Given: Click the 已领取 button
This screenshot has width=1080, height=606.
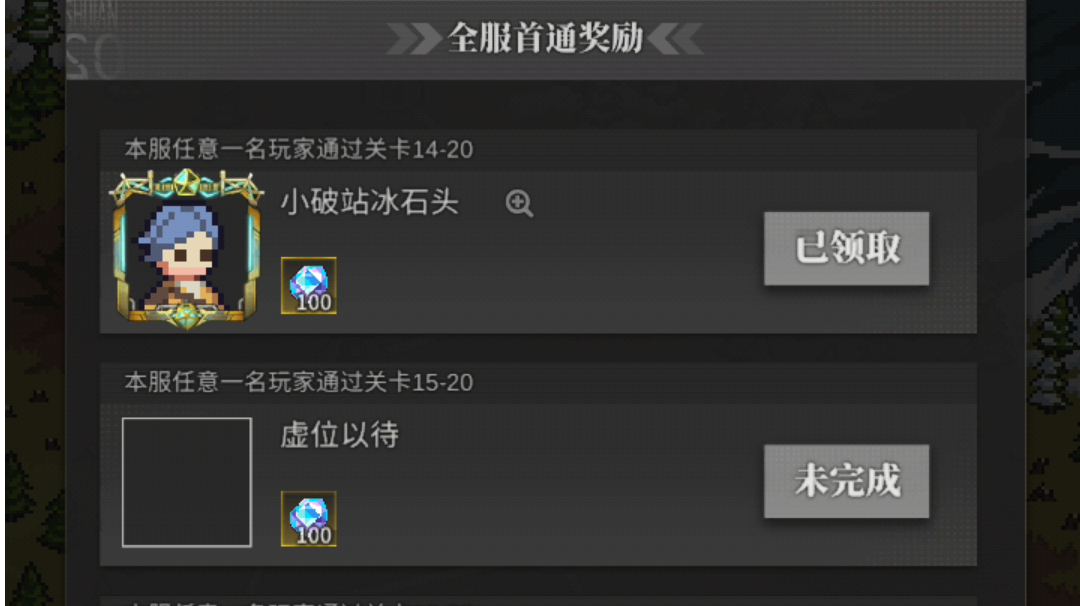Looking at the screenshot, I should pos(846,249).
